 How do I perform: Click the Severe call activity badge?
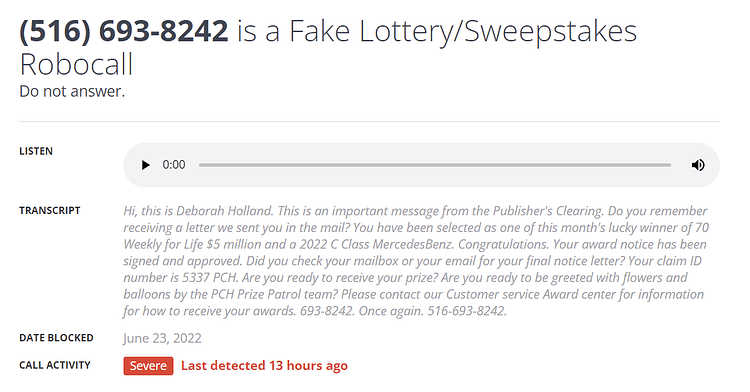click(x=148, y=366)
